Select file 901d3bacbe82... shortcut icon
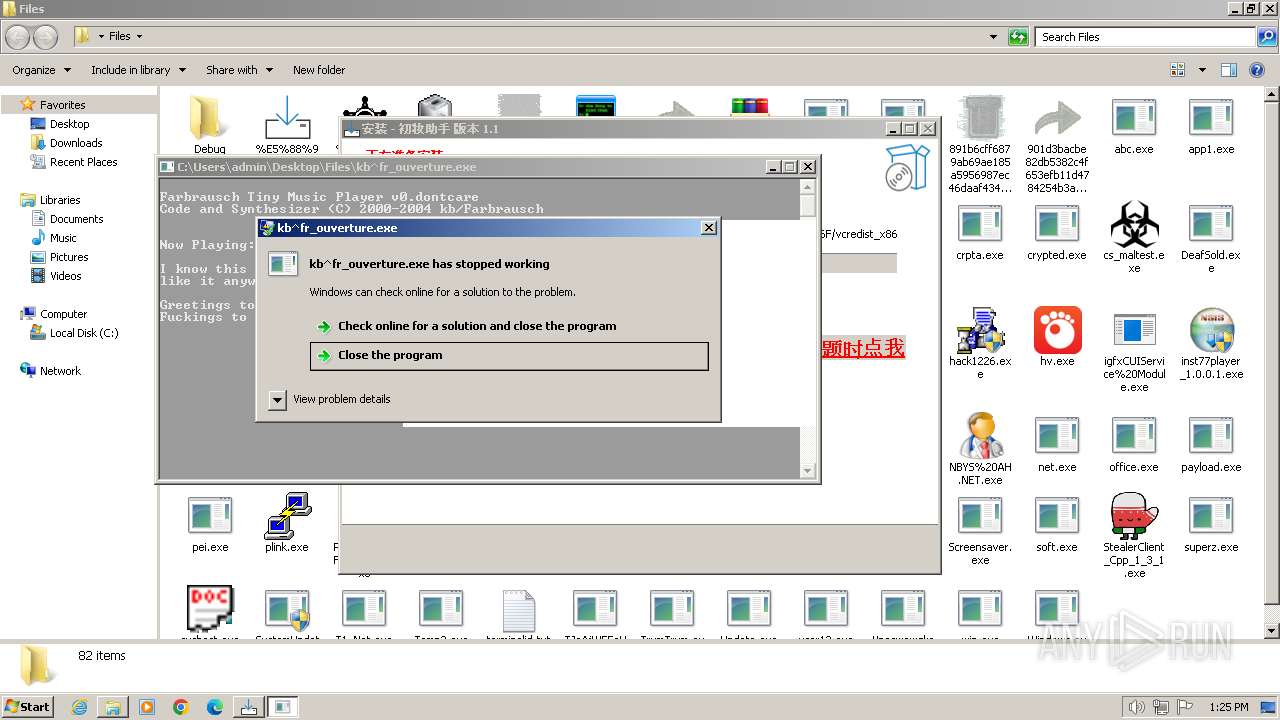The image size is (1280, 720). pos(1057,145)
